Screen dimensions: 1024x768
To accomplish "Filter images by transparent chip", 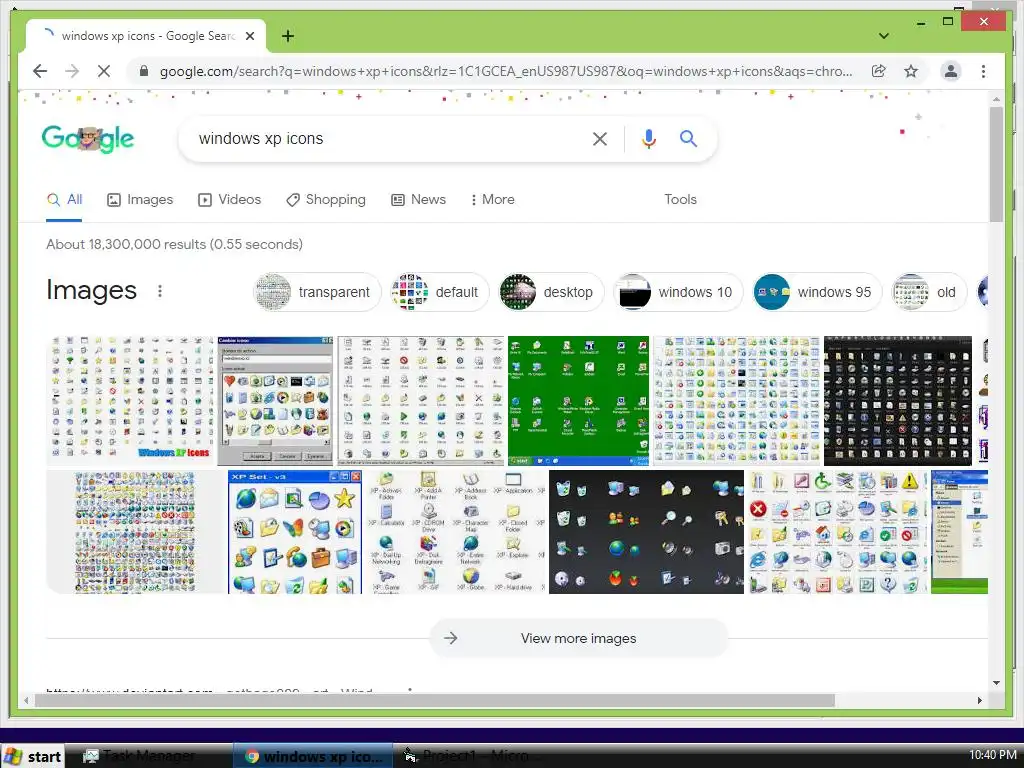I will (x=317, y=292).
